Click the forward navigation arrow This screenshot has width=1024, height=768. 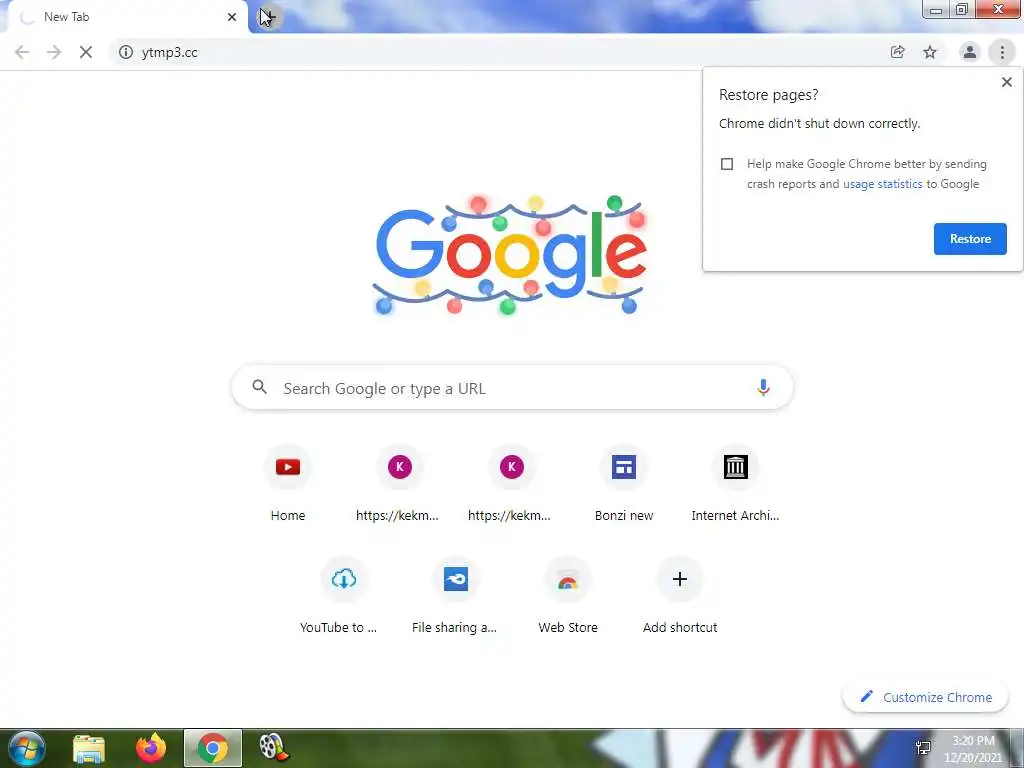[54, 52]
